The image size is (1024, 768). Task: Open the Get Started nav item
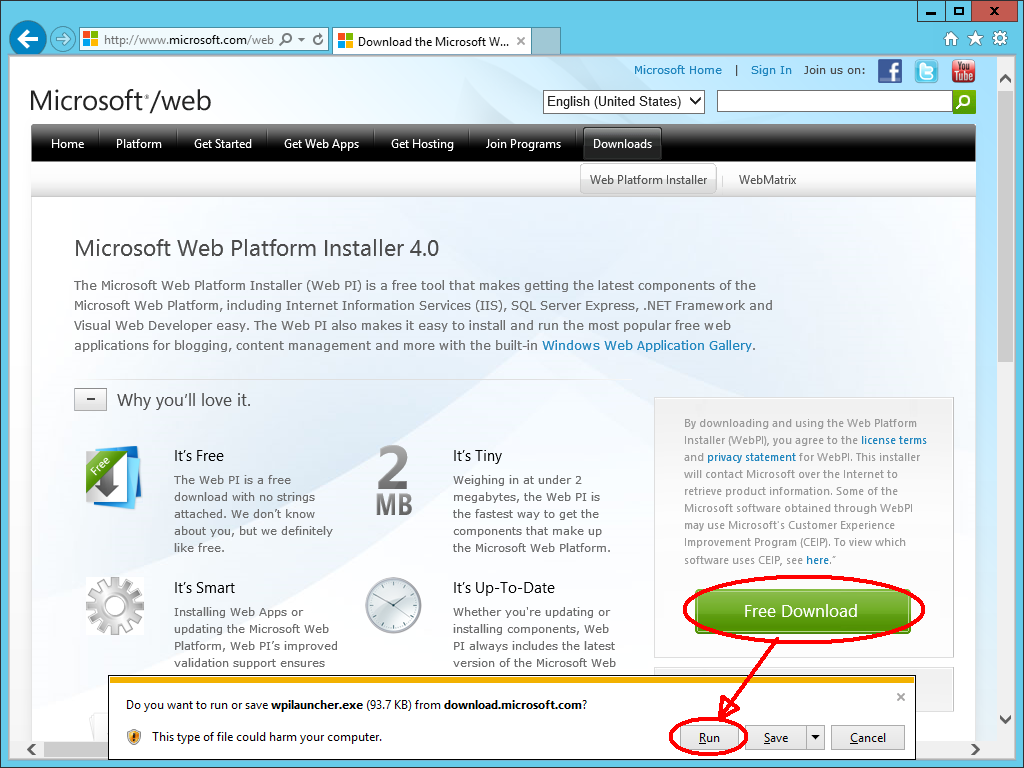[223, 144]
